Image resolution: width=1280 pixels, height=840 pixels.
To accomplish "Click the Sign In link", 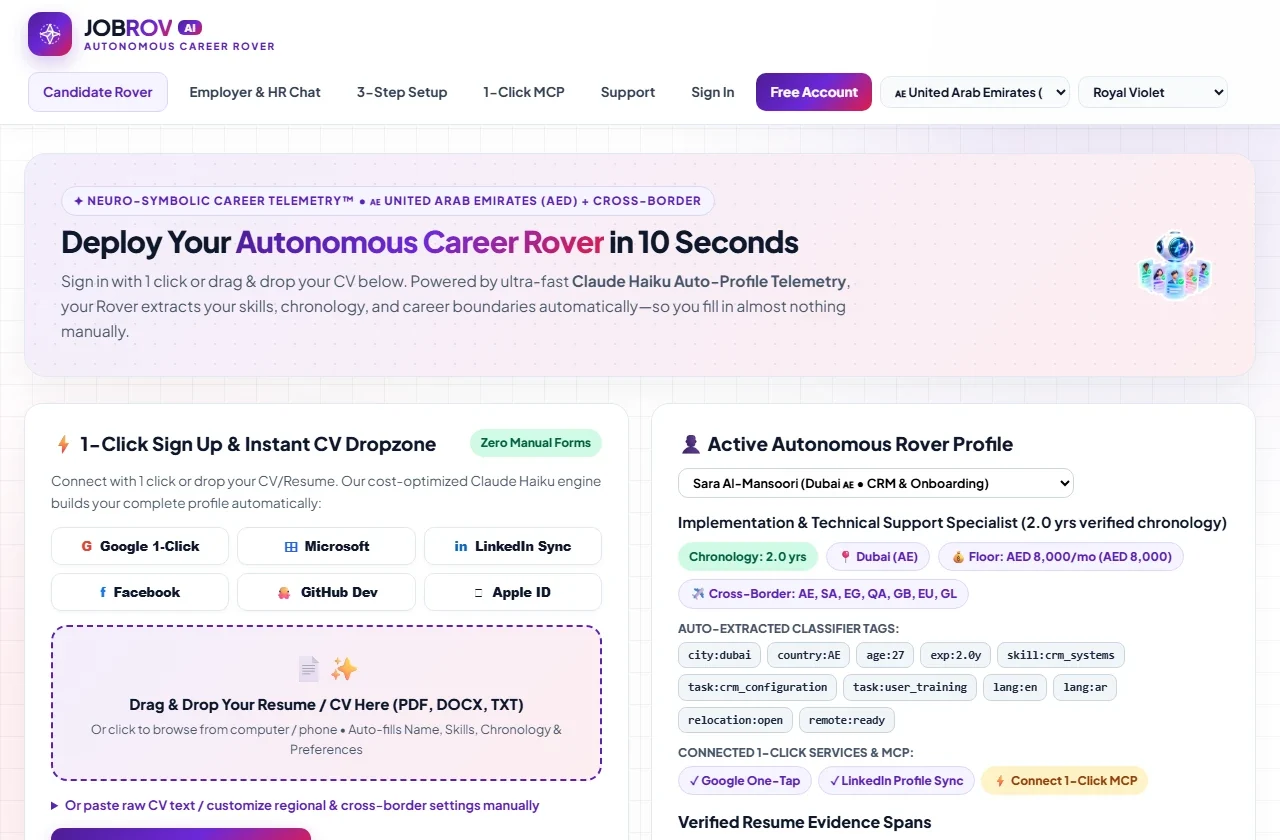I will coord(713,92).
